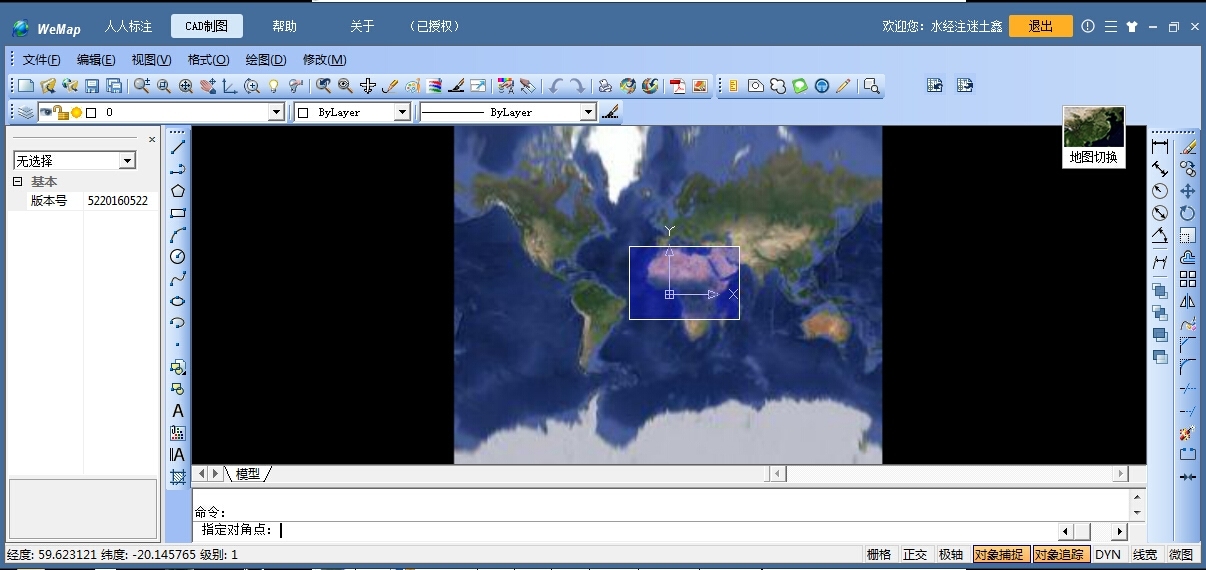
Task: Select the 模型 model tab
Action: (x=247, y=474)
